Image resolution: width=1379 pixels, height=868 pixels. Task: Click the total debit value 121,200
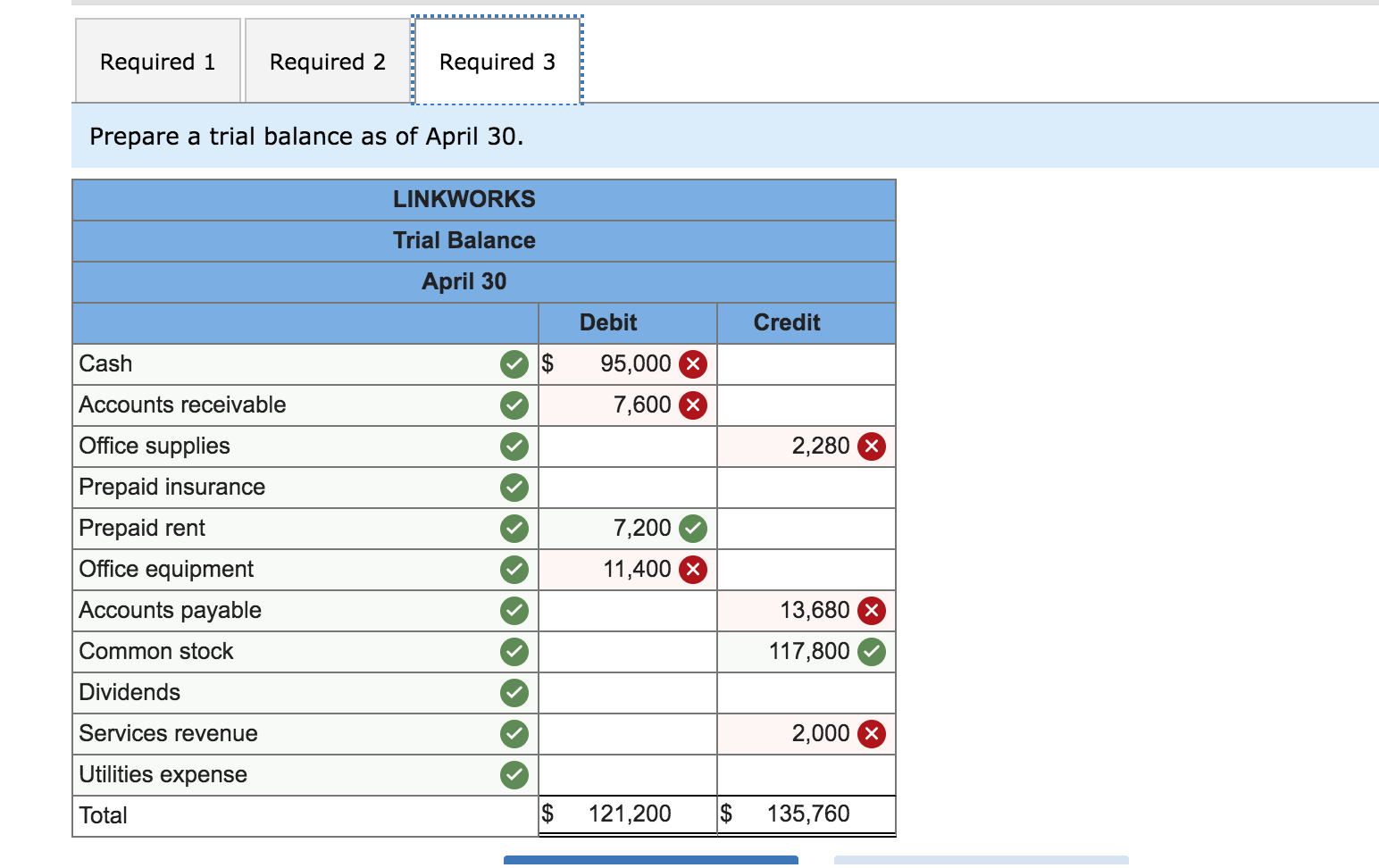pyautogui.click(x=630, y=814)
